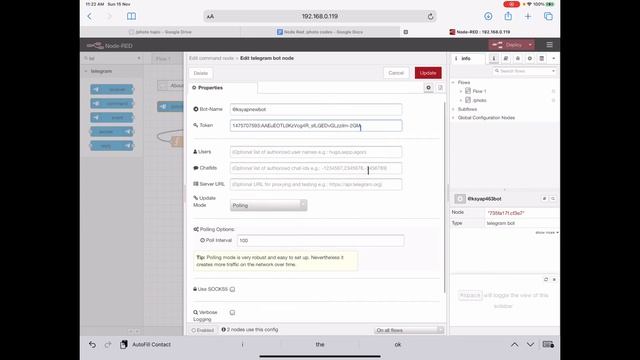This screenshot has height=360, width=640.
Task: Click the Delete button
Action: pos(201,73)
